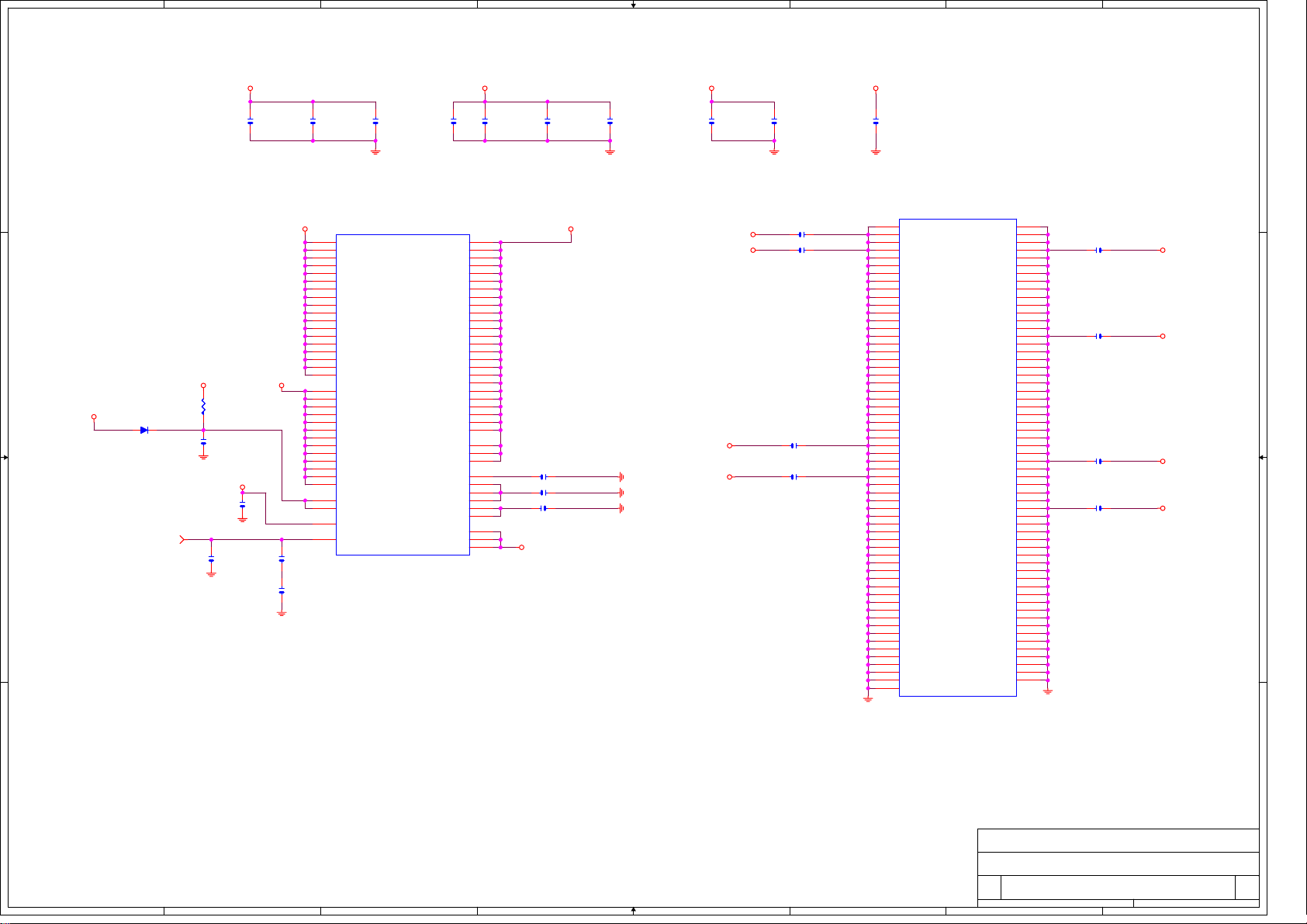Viewport: 1307px width, 924px height.
Task: Click the power terminal at the left IC's upper right
Action: 571,229
